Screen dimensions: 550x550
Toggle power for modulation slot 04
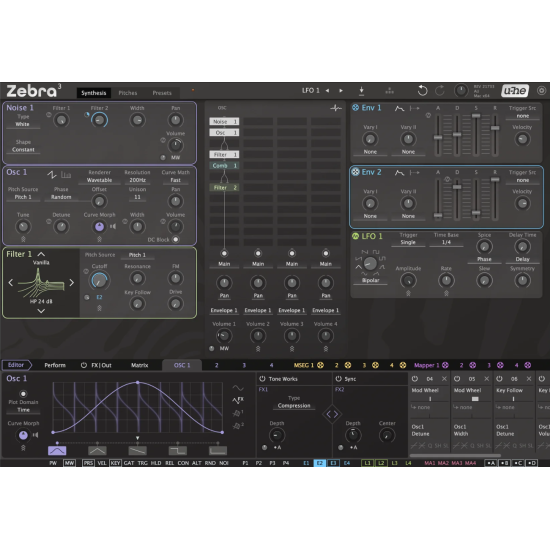pyautogui.click(x=415, y=379)
